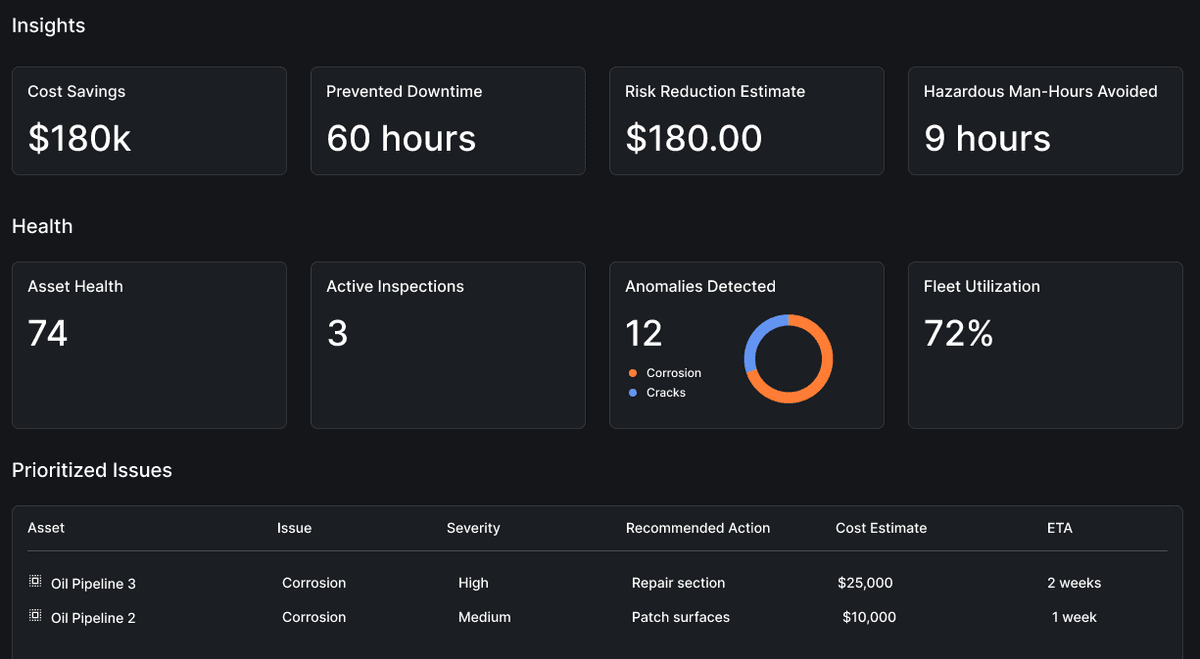
Task: Open the Cost Savings card
Action: point(149,120)
